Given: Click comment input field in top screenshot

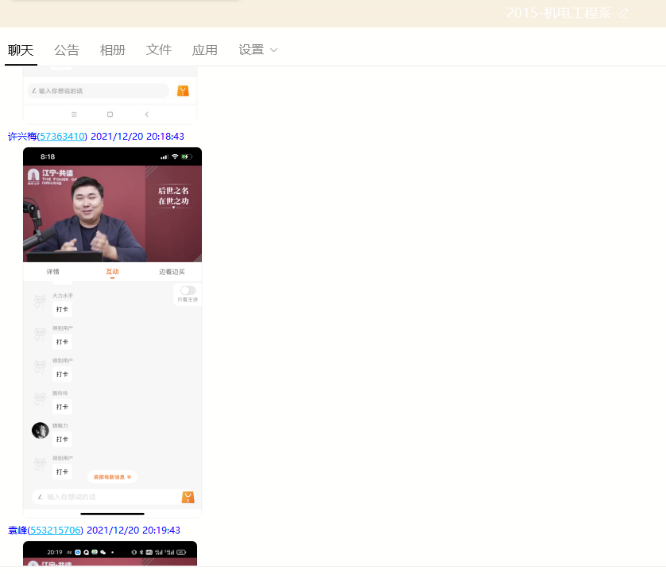Looking at the screenshot, I should pyautogui.click(x=99, y=90).
